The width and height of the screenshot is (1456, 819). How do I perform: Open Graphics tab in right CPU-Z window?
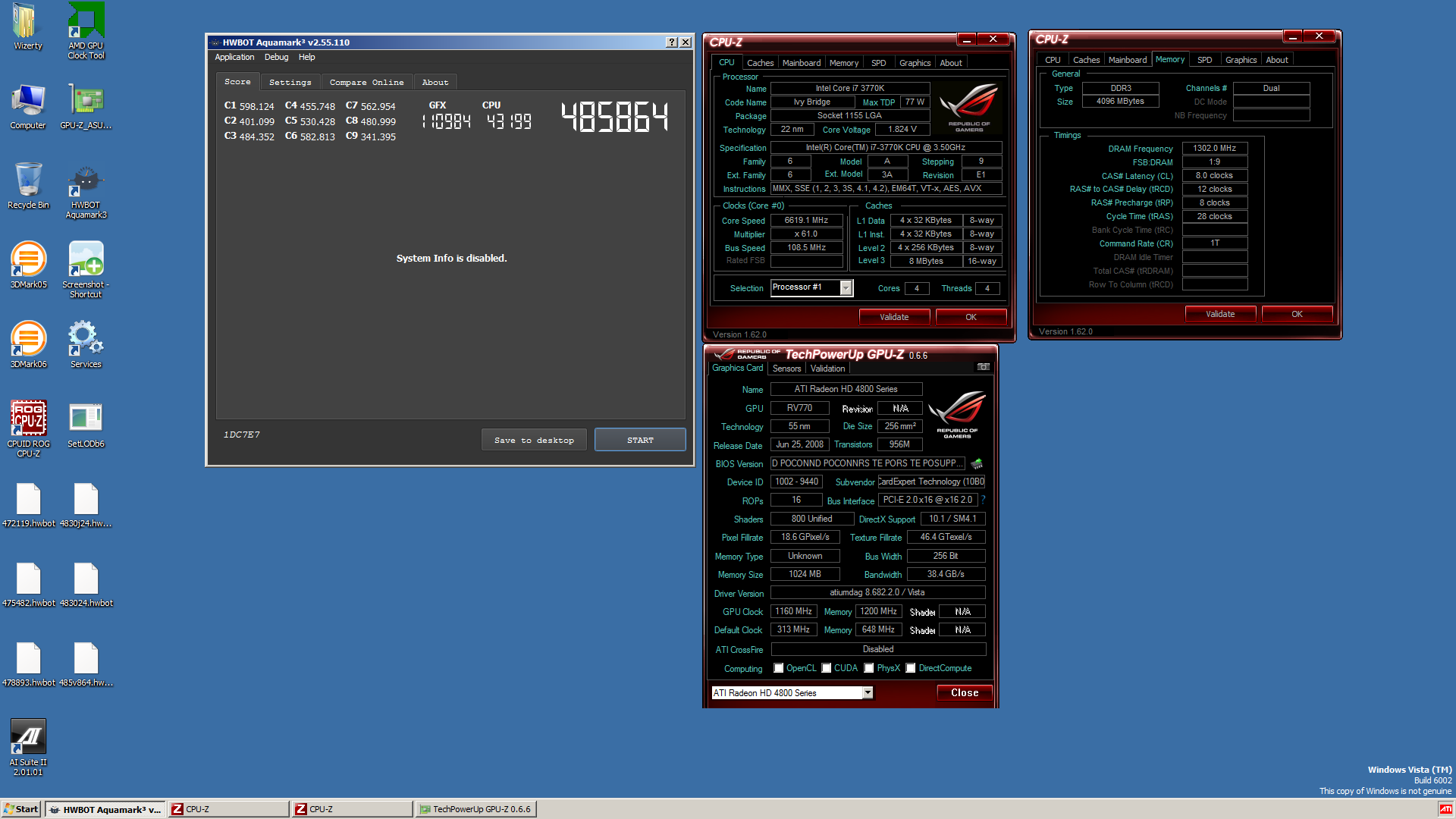coord(1241,60)
